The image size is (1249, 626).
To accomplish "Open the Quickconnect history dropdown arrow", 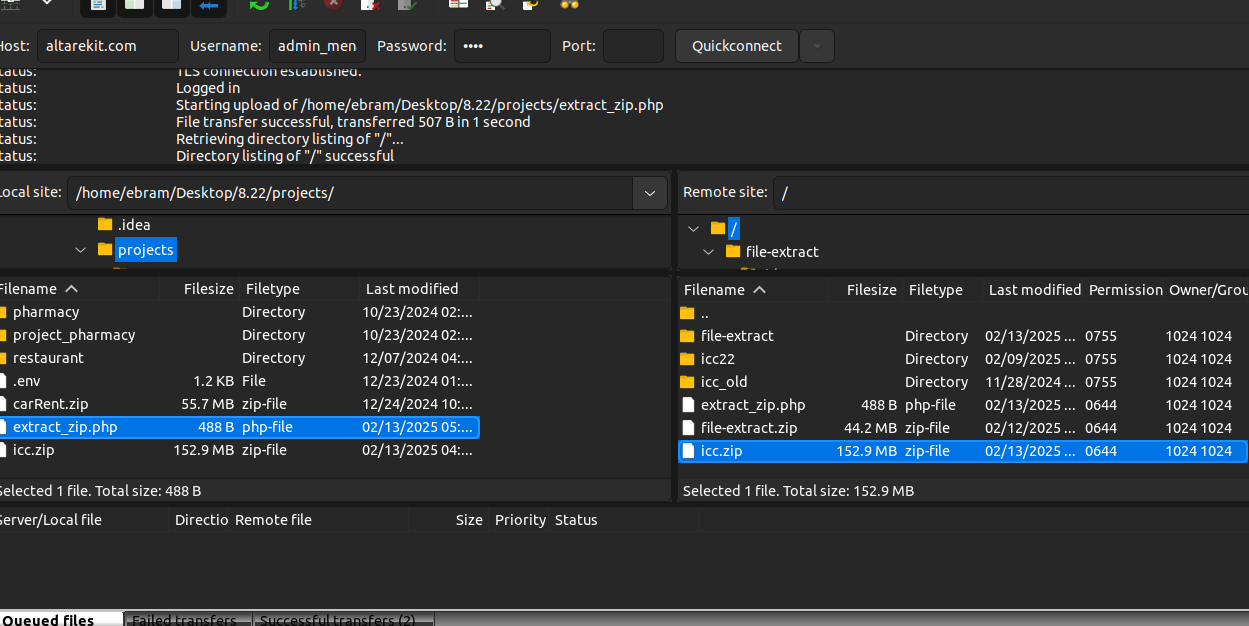I will pos(817,46).
